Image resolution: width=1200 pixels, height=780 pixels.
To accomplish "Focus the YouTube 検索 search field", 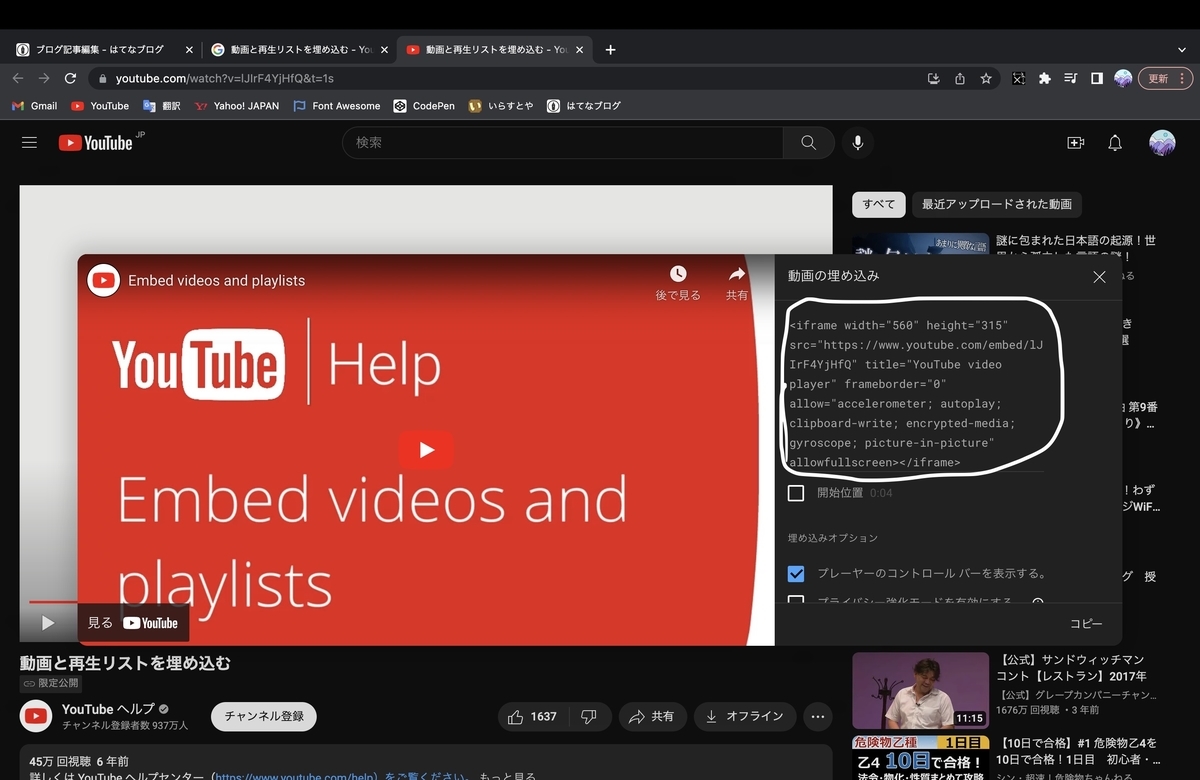I will click(x=562, y=143).
